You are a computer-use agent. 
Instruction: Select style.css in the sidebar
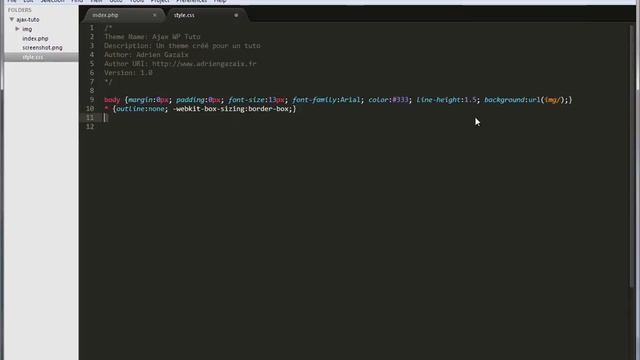coord(33,57)
